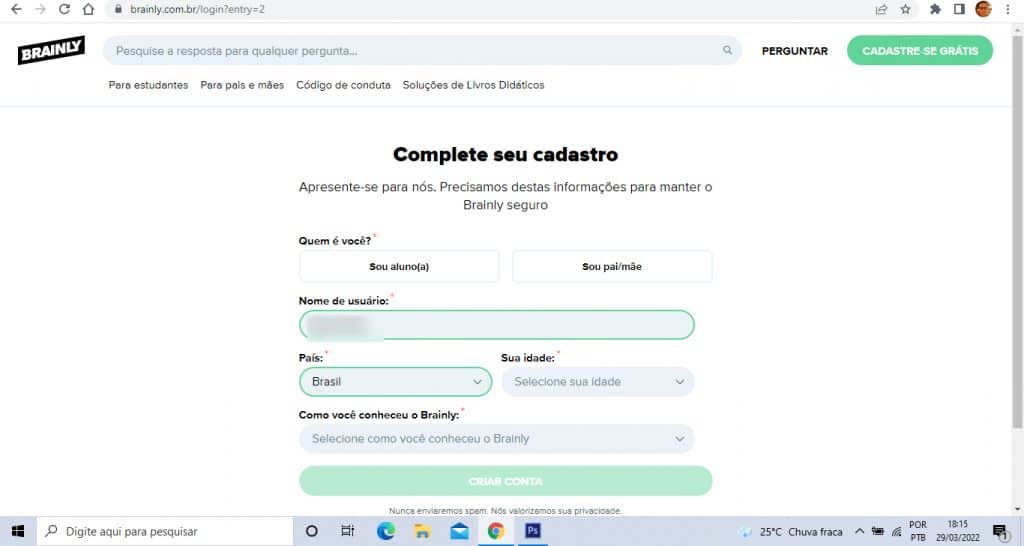Open Soluções de Livros Didáticos link

coord(473,85)
